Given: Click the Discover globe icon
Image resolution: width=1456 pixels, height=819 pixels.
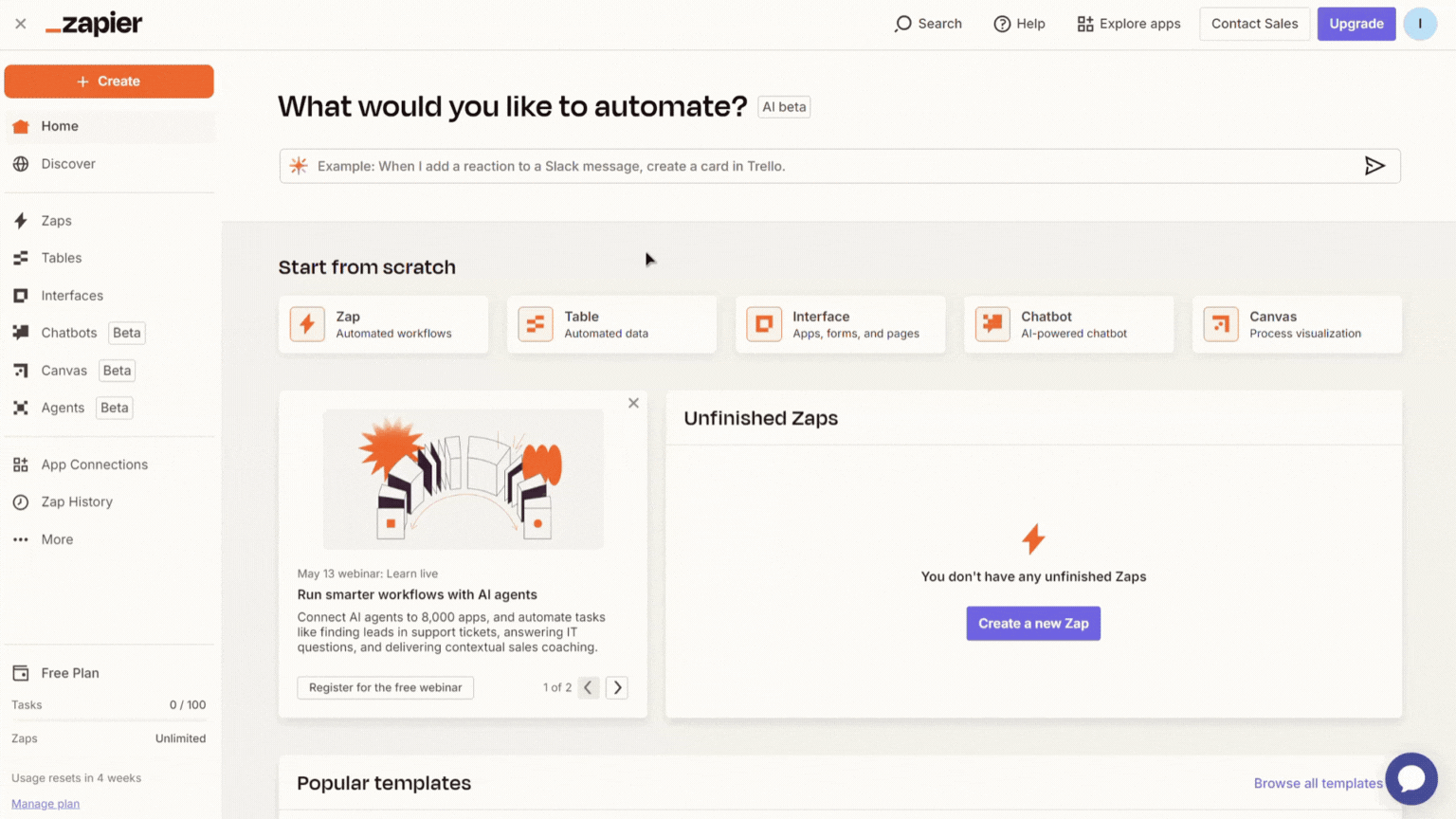Looking at the screenshot, I should (x=21, y=164).
